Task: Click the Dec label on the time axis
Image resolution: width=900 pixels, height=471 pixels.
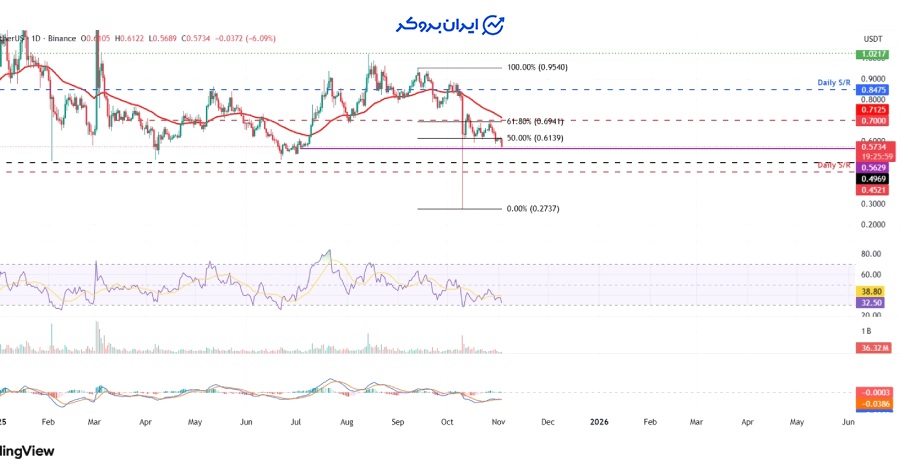Action: pyautogui.click(x=547, y=423)
